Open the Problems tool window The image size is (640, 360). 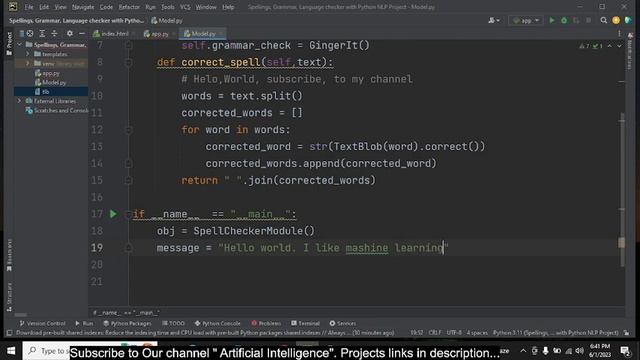tap(266, 323)
